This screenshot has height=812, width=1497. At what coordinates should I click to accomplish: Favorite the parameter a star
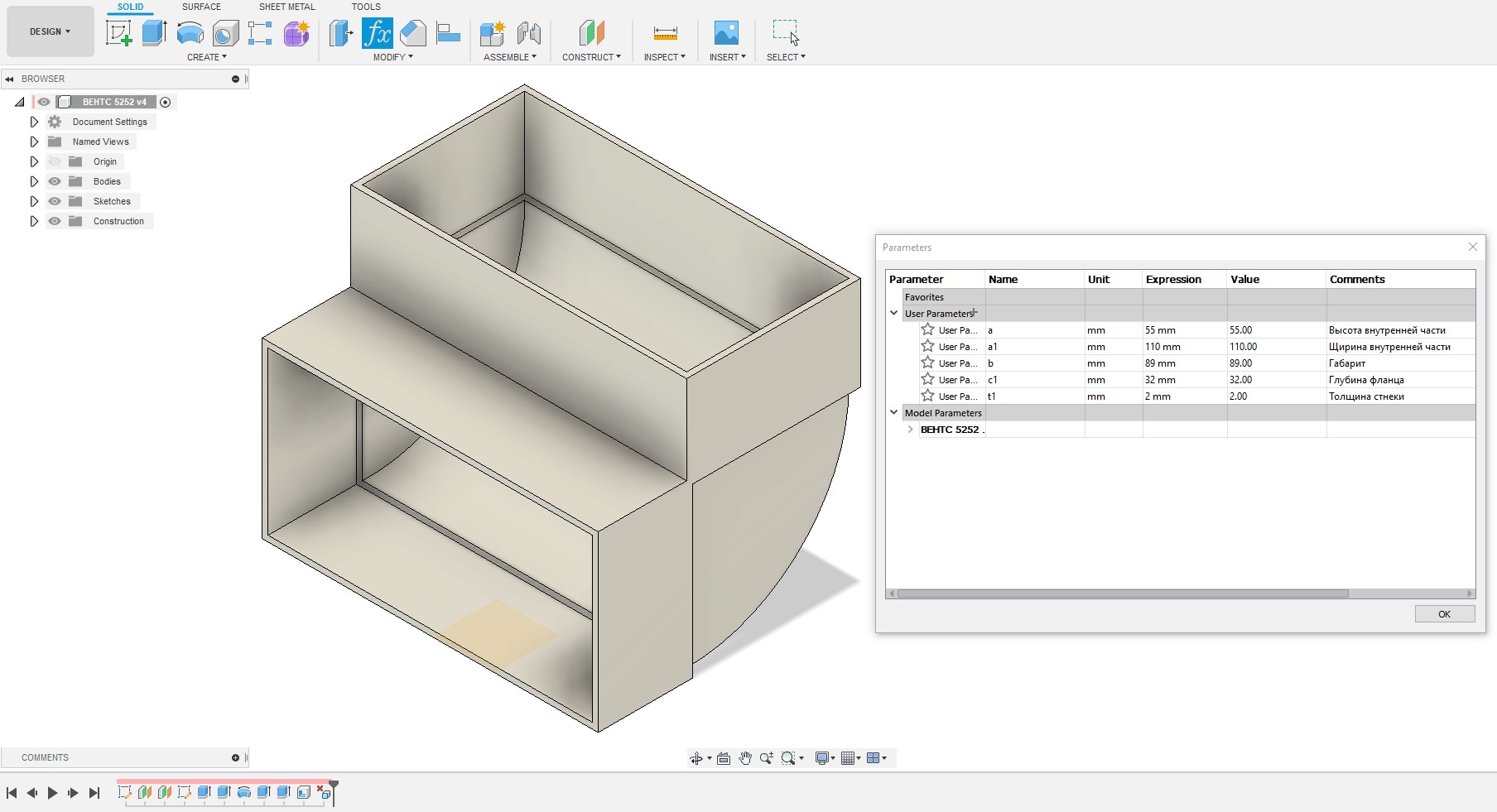click(x=927, y=329)
